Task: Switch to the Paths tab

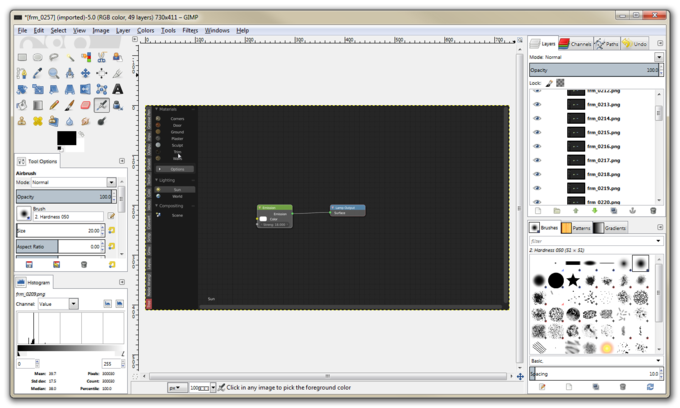Action: (606, 44)
